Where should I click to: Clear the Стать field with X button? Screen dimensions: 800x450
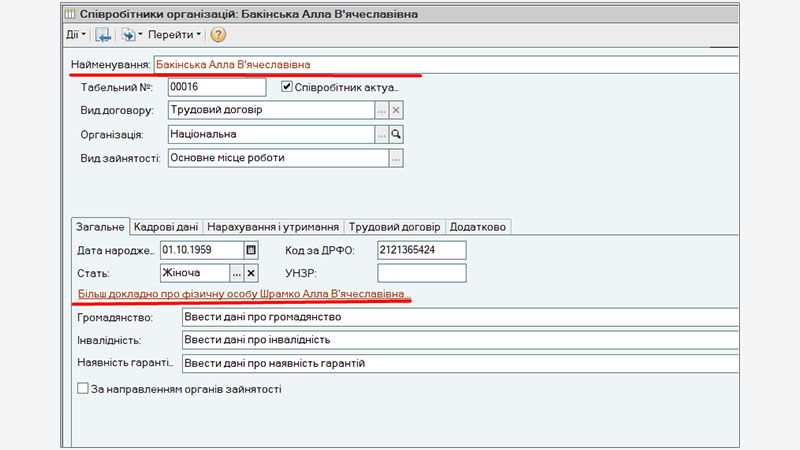point(252,272)
